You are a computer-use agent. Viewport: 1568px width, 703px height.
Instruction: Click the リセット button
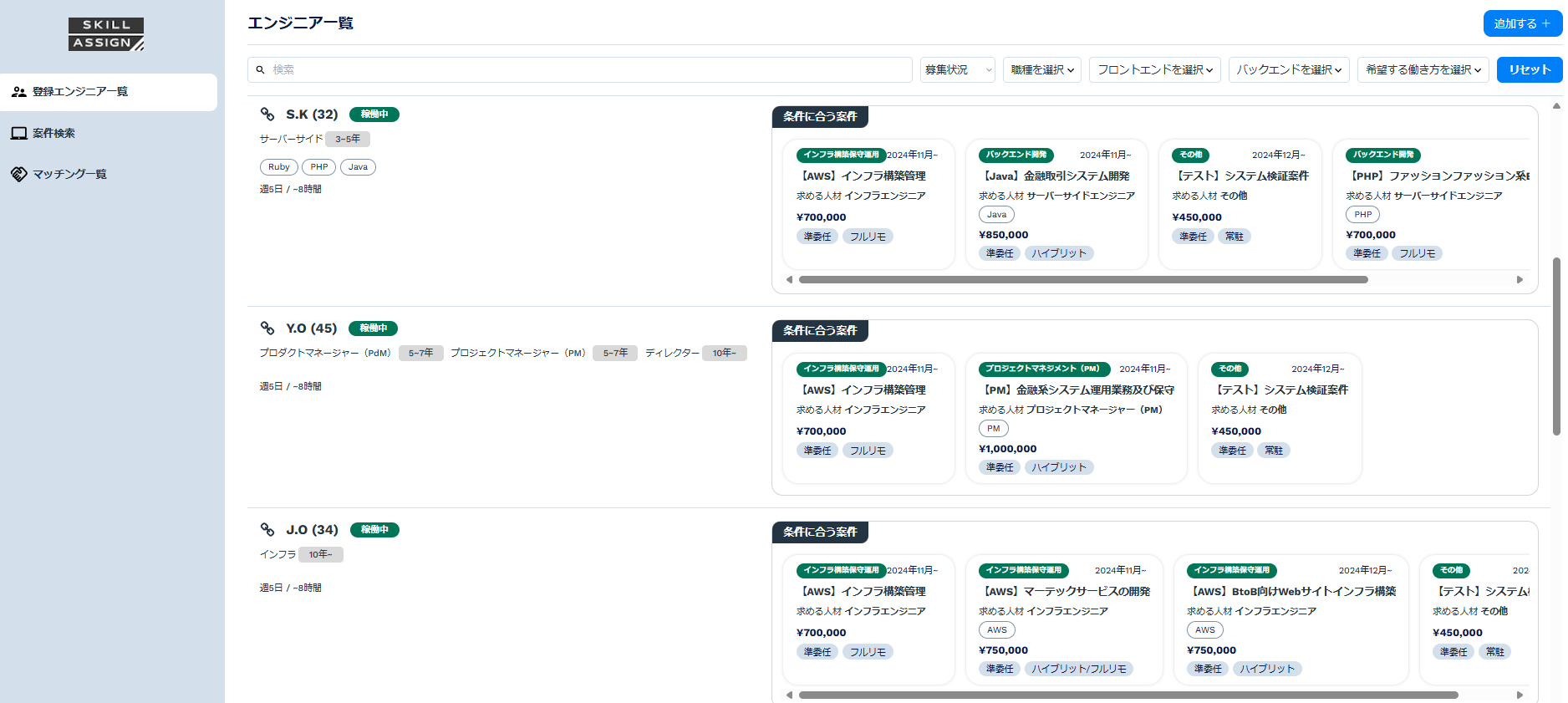(x=1530, y=70)
